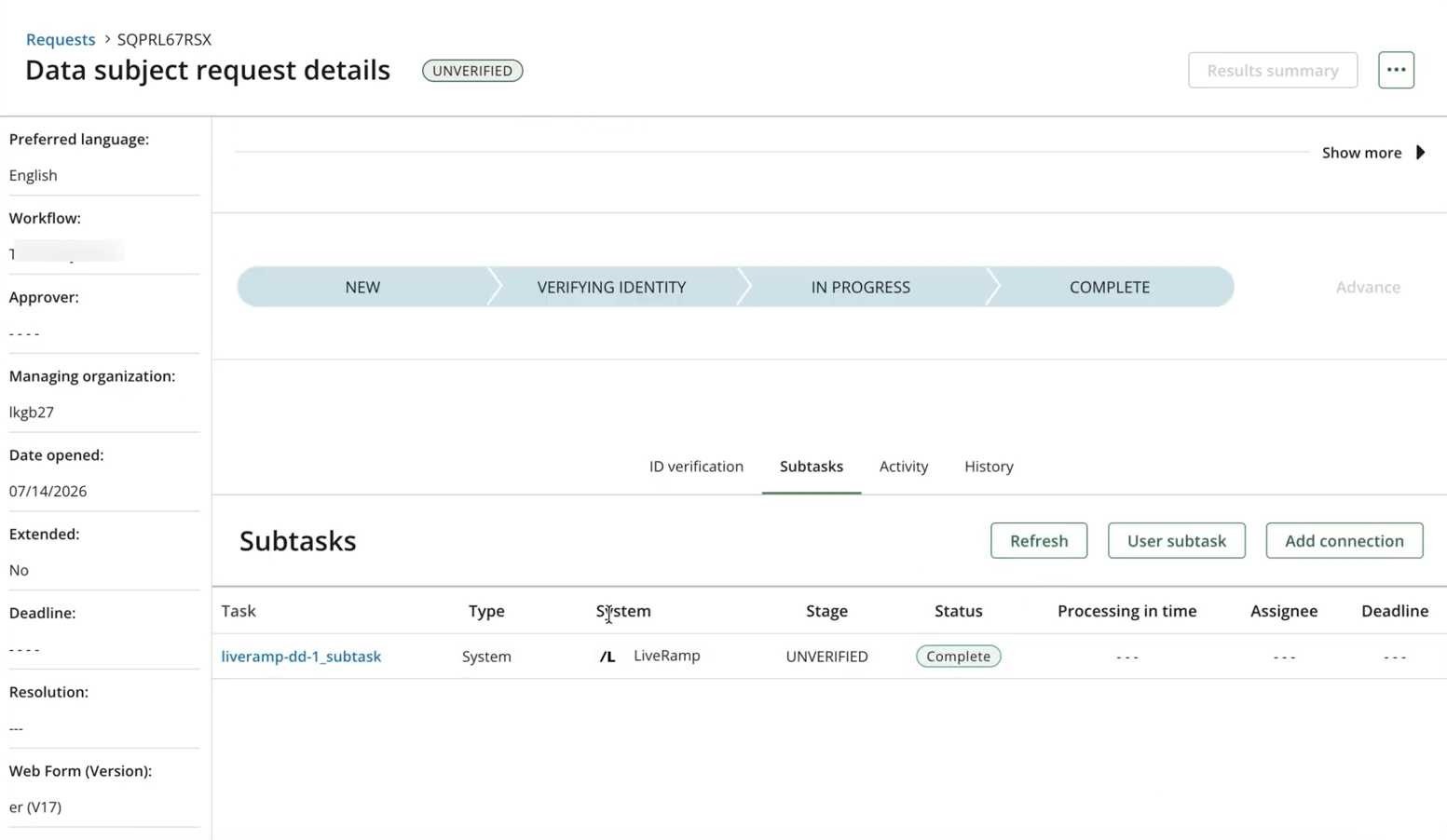The height and width of the screenshot is (840, 1447).
Task: Click the Extended value No
Action: [19, 570]
